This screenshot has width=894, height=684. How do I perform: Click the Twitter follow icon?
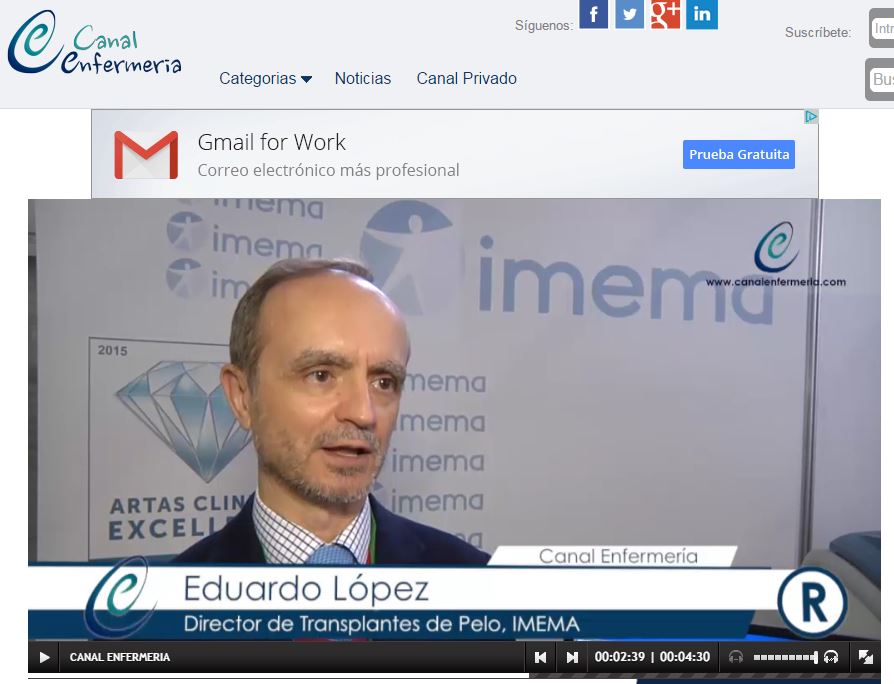pos(629,14)
